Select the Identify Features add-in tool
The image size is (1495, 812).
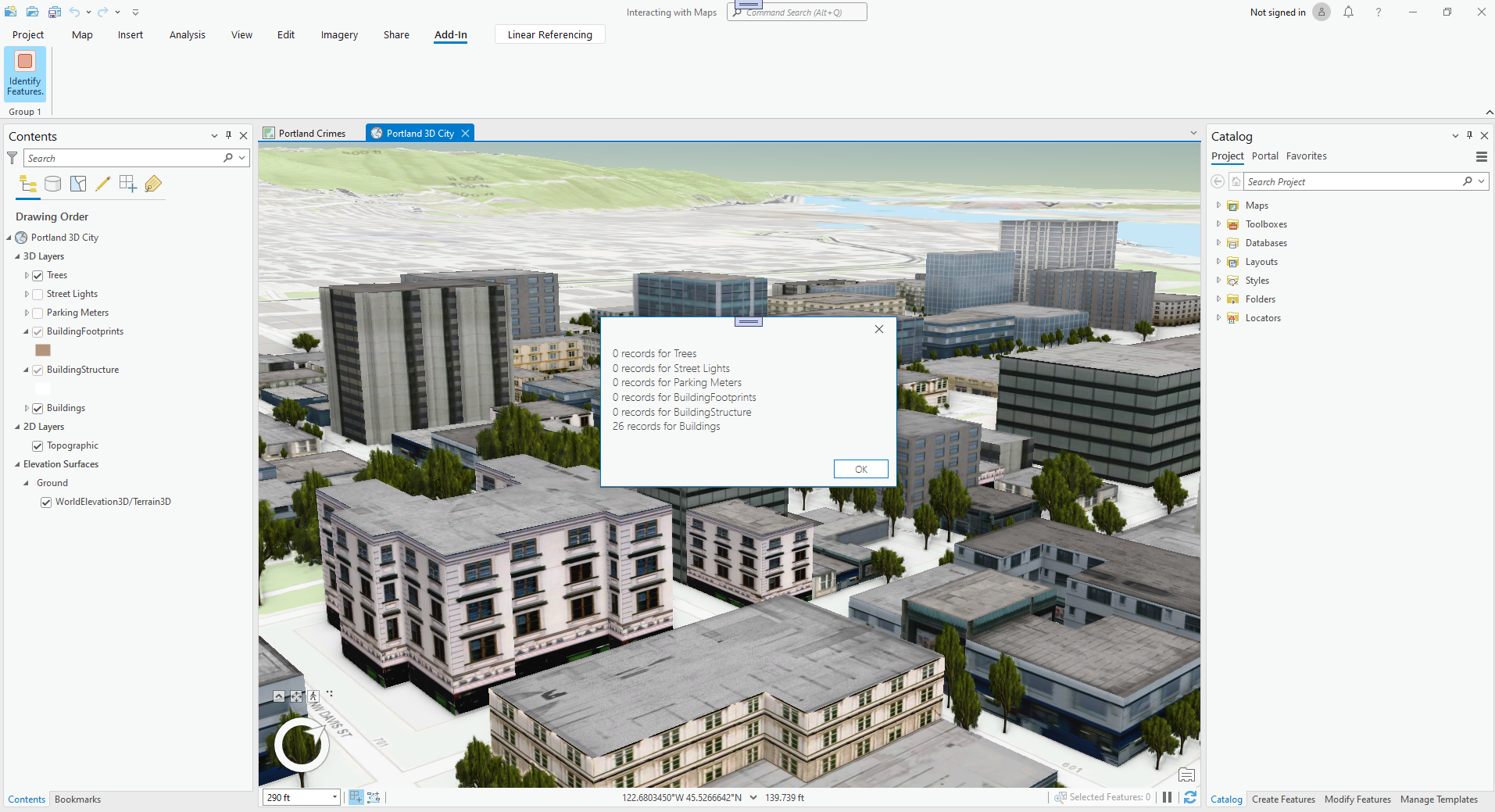click(x=24, y=74)
